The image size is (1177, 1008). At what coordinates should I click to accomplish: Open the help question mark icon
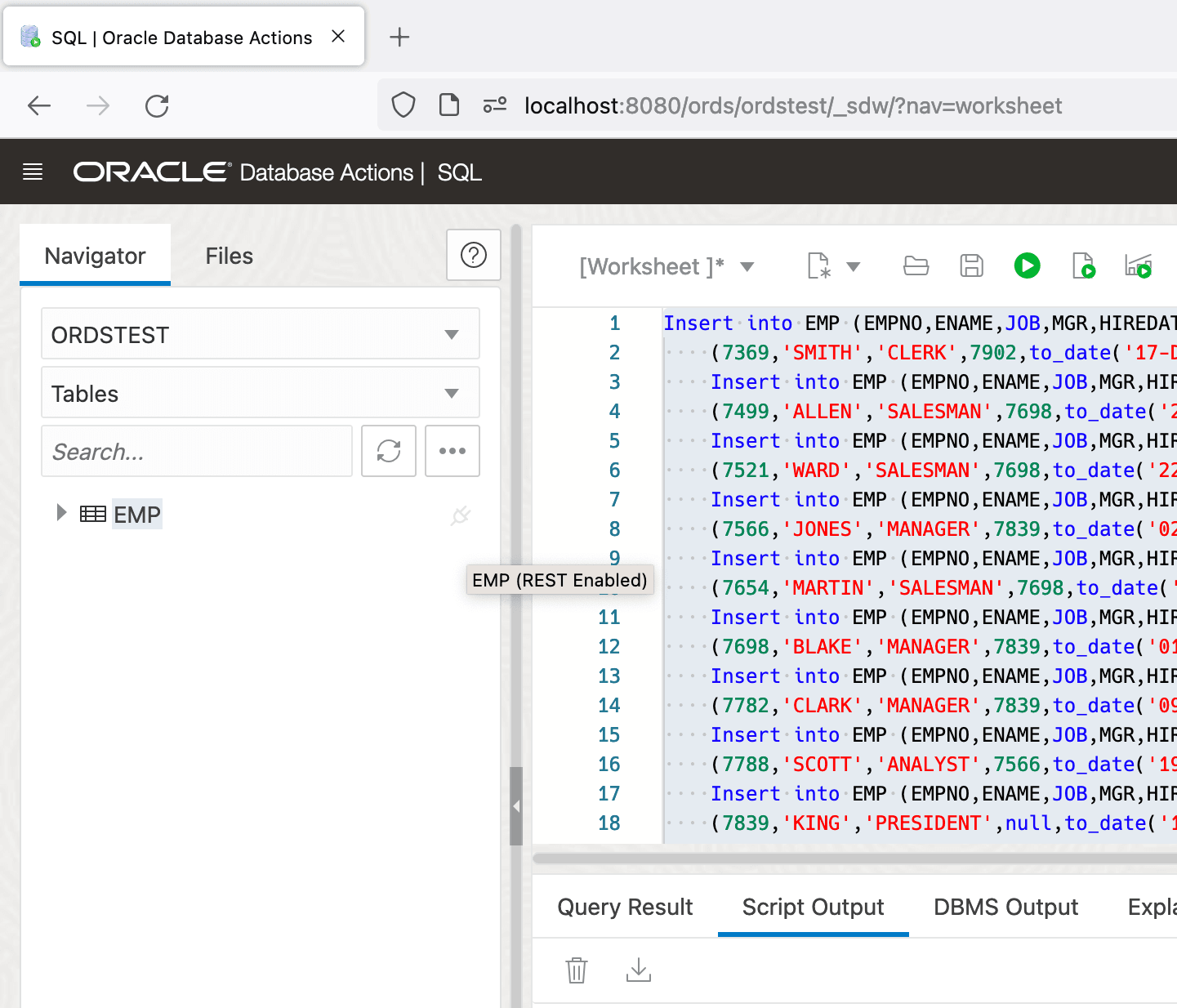point(474,255)
